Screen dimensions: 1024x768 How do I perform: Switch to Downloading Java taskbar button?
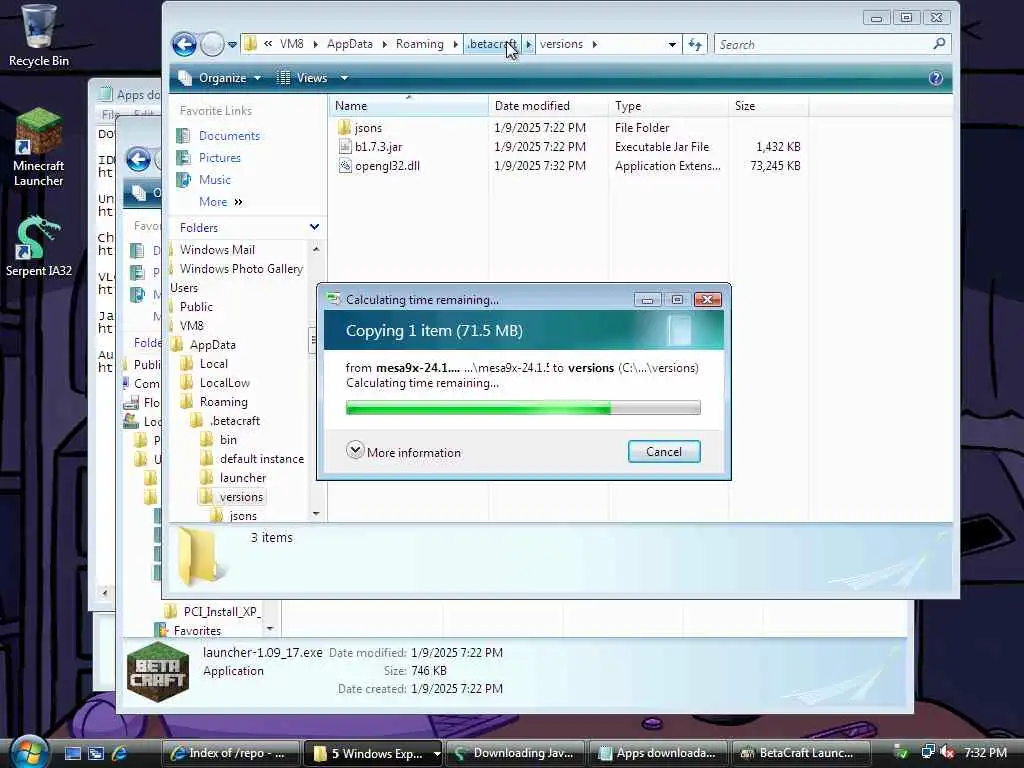[x=516, y=753]
